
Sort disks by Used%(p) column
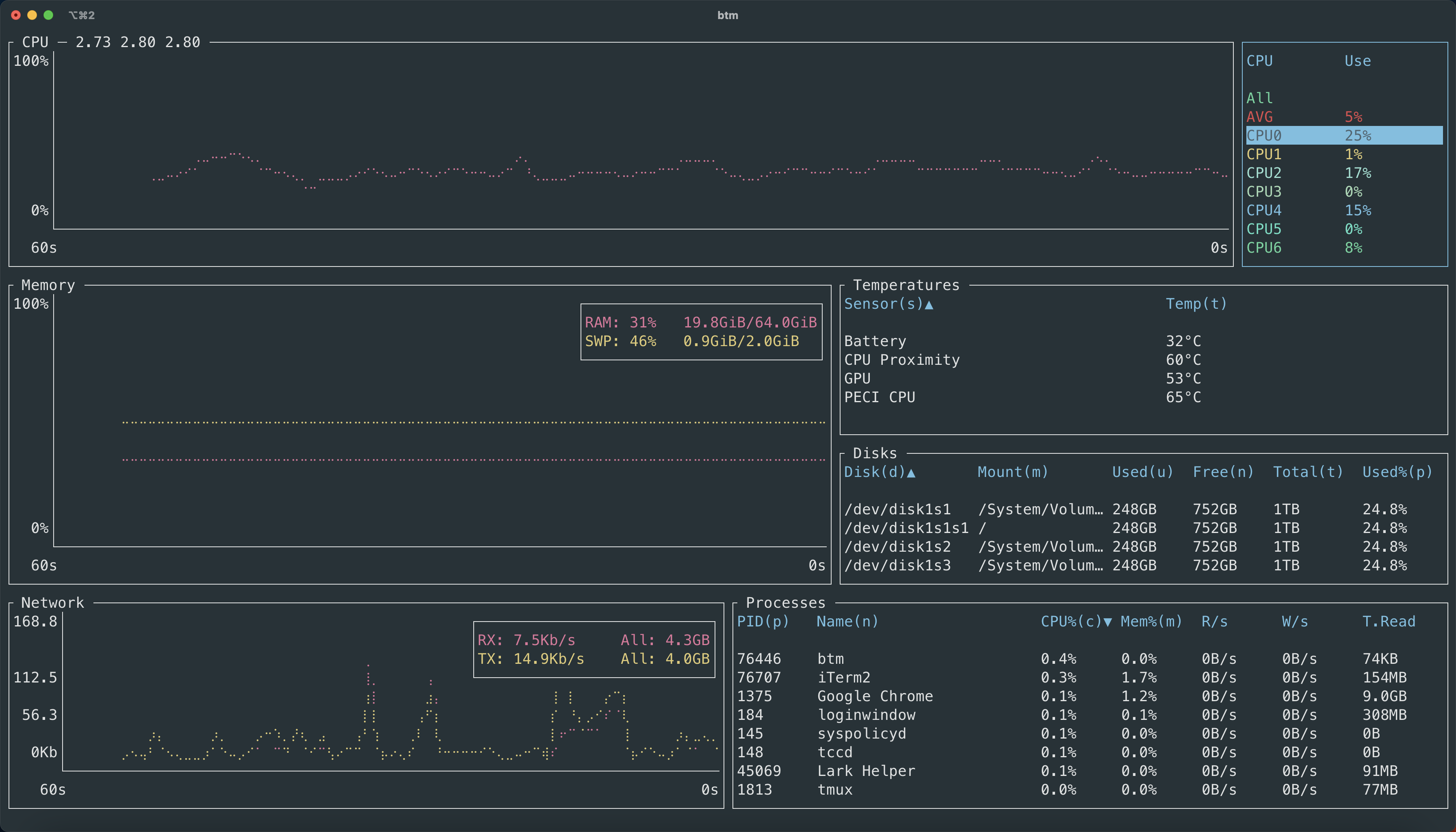click(1397, 472)
